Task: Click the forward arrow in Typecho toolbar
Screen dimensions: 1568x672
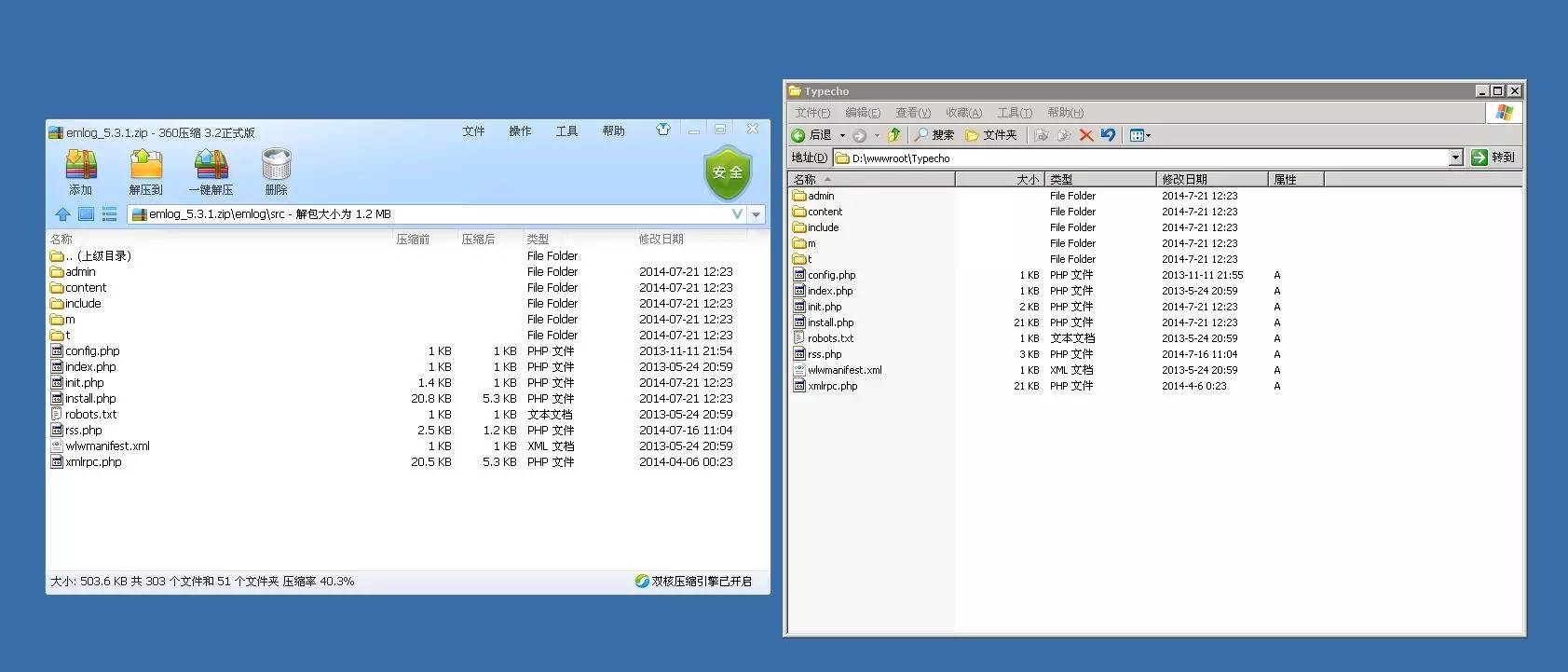Action: pos(859,135)
